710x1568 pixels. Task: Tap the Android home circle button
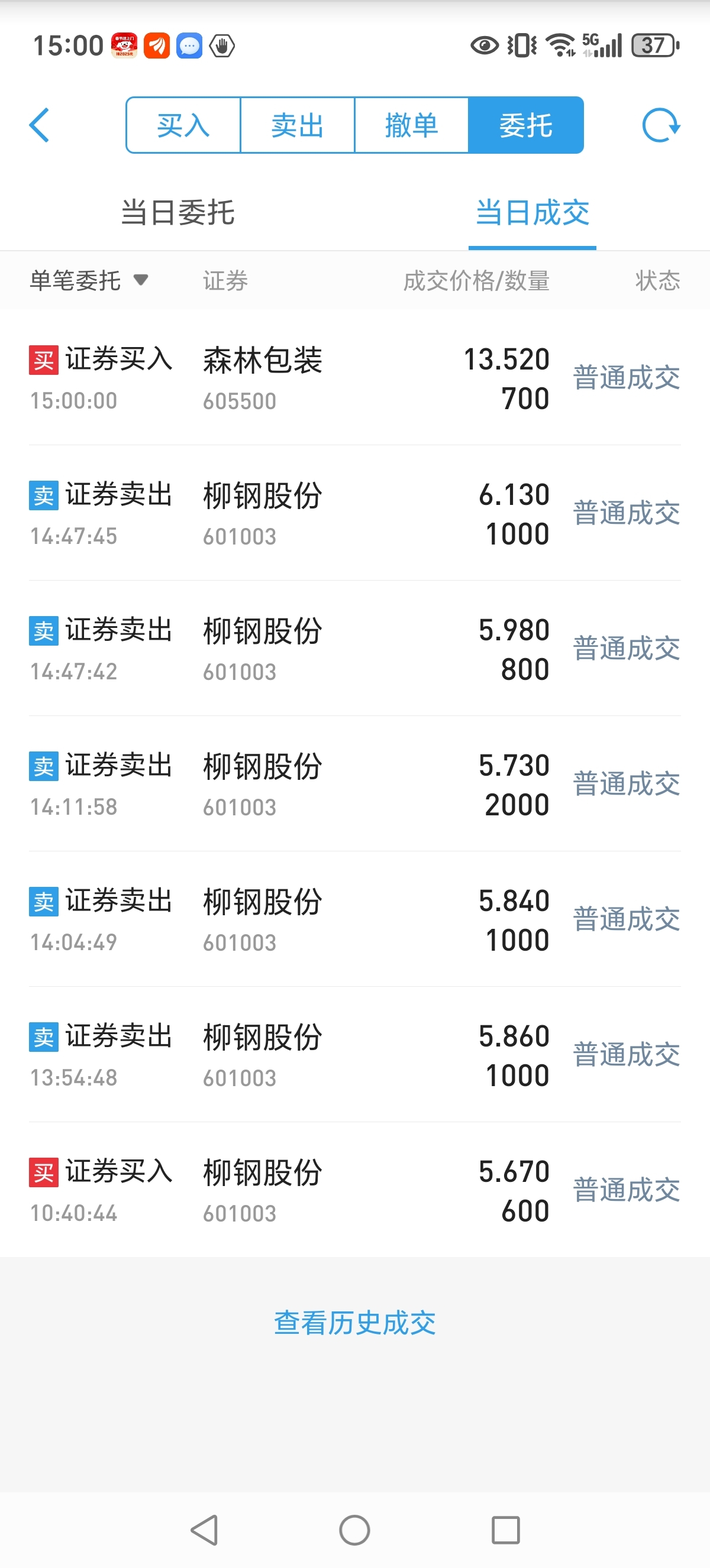(x=354, y=1530)
